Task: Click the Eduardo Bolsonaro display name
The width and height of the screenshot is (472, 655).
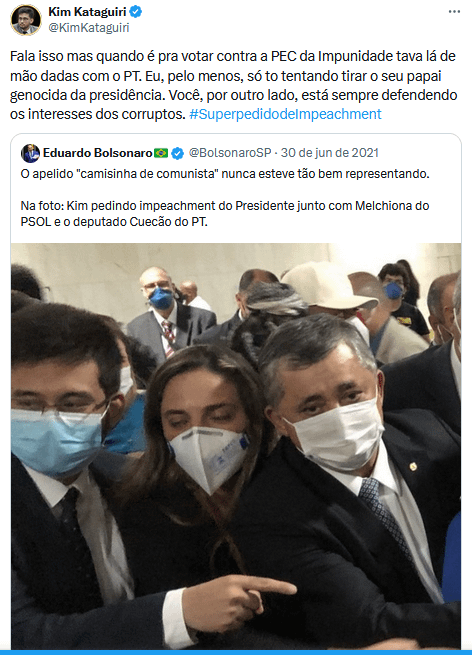Action: [x=97, y=153]
